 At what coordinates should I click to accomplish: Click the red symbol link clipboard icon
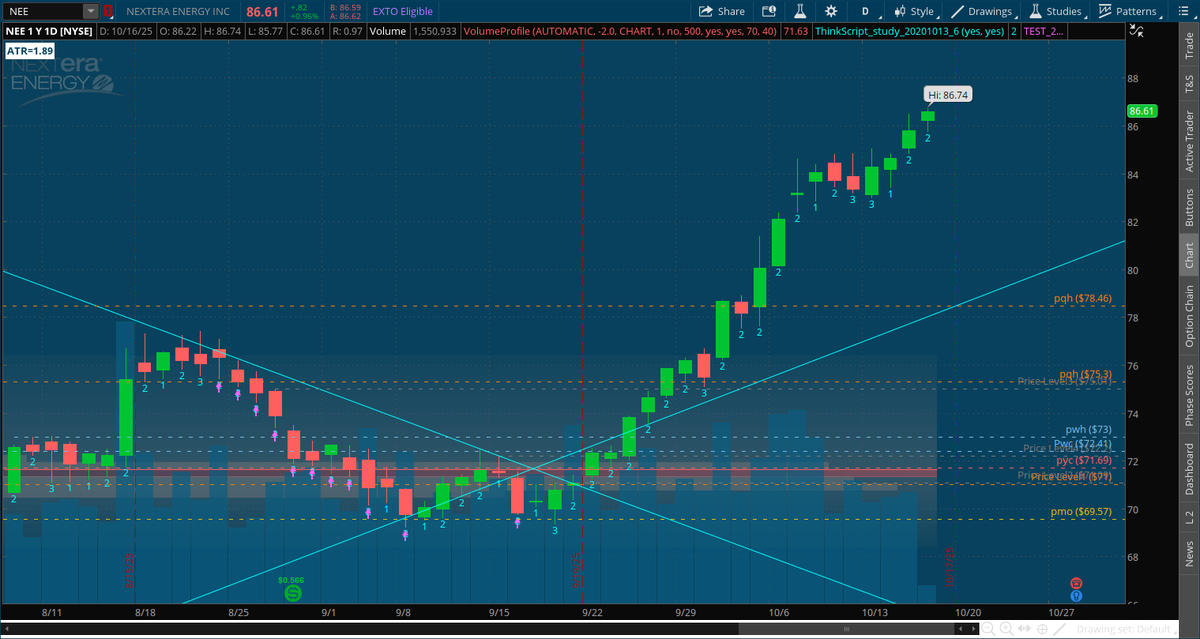coord(109,11)
